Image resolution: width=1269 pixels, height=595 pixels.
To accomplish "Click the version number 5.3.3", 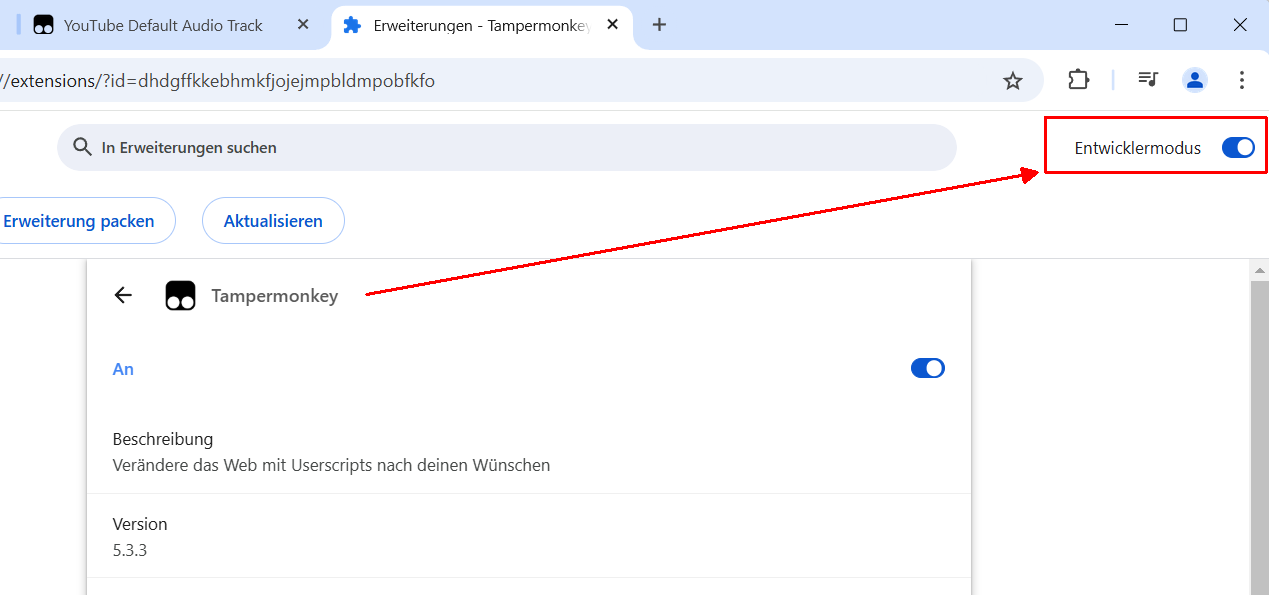I will point(130,550).
